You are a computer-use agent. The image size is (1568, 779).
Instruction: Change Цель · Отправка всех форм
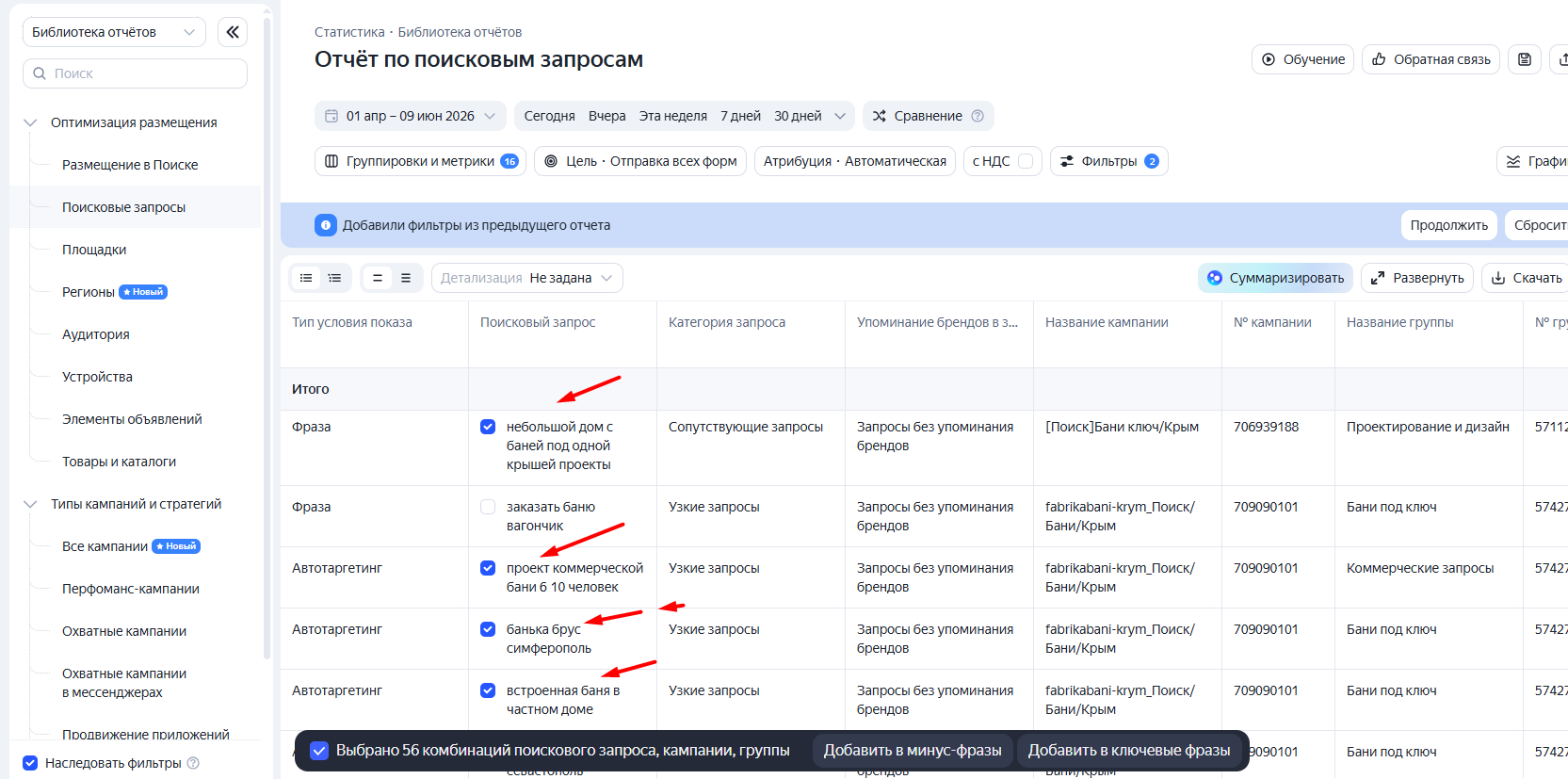click(640, 161)
